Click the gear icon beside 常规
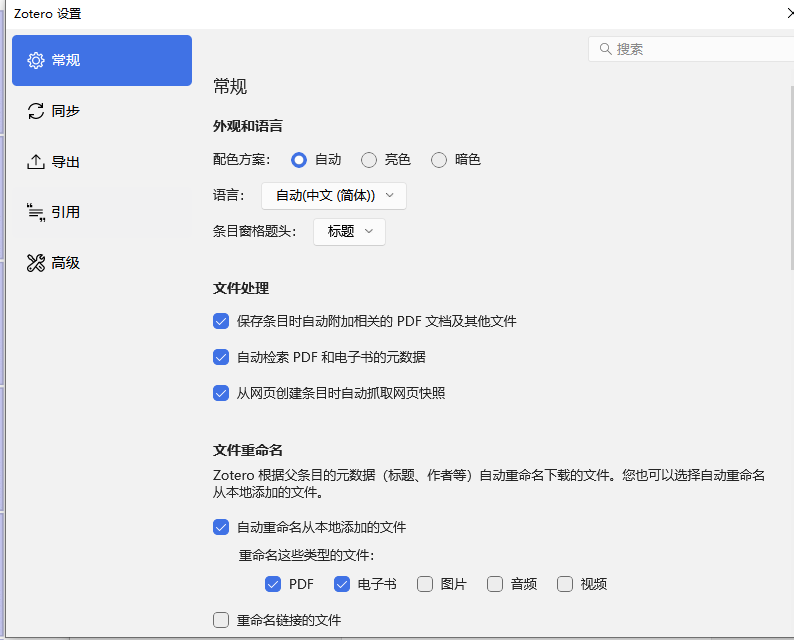The height and width of the screenshot is (640, 794). [35, 60]
